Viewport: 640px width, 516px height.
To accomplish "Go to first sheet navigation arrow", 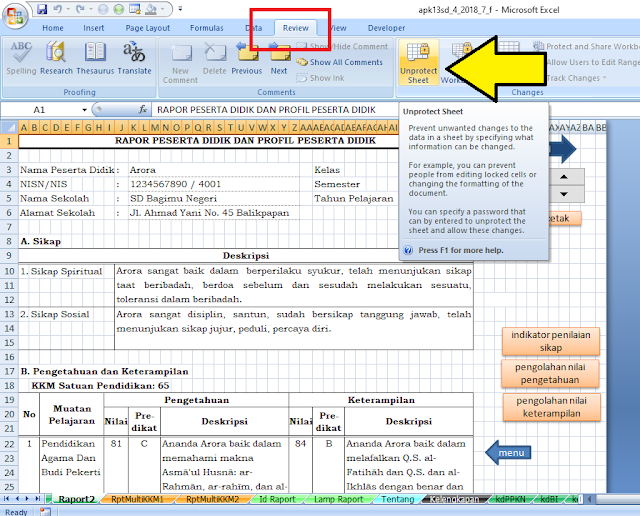I will click(7, 498).
